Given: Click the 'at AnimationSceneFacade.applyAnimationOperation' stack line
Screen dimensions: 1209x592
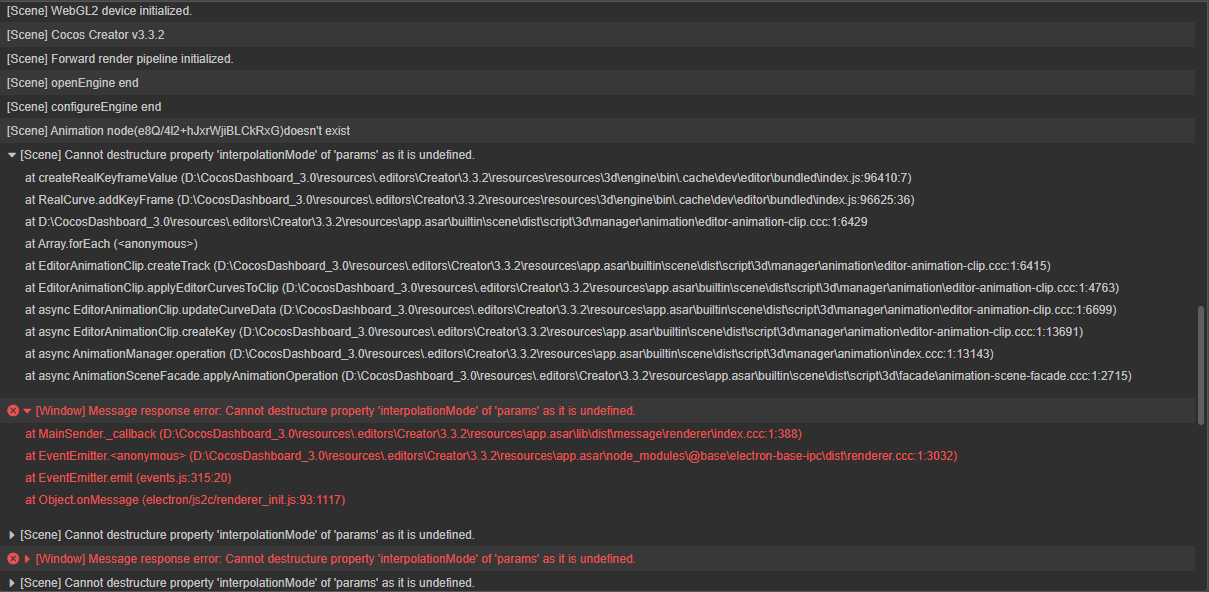Looking at the screenshot, I should pyautogui.click(x=577, y=376).
